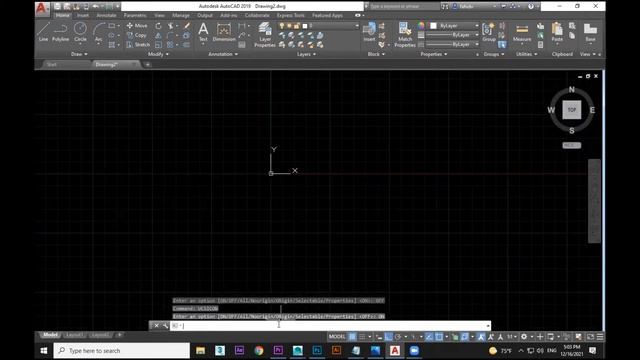Expand the Modify panel

(158, 54)
